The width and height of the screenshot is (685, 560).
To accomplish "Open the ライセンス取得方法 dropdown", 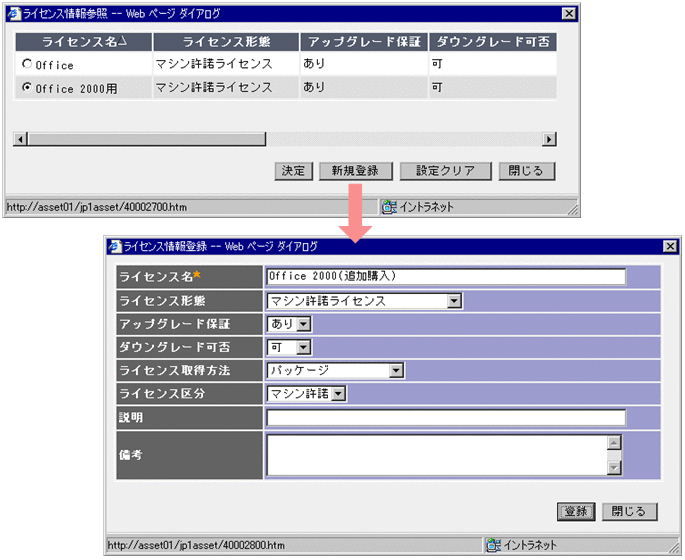I will (x=396, y=371).
